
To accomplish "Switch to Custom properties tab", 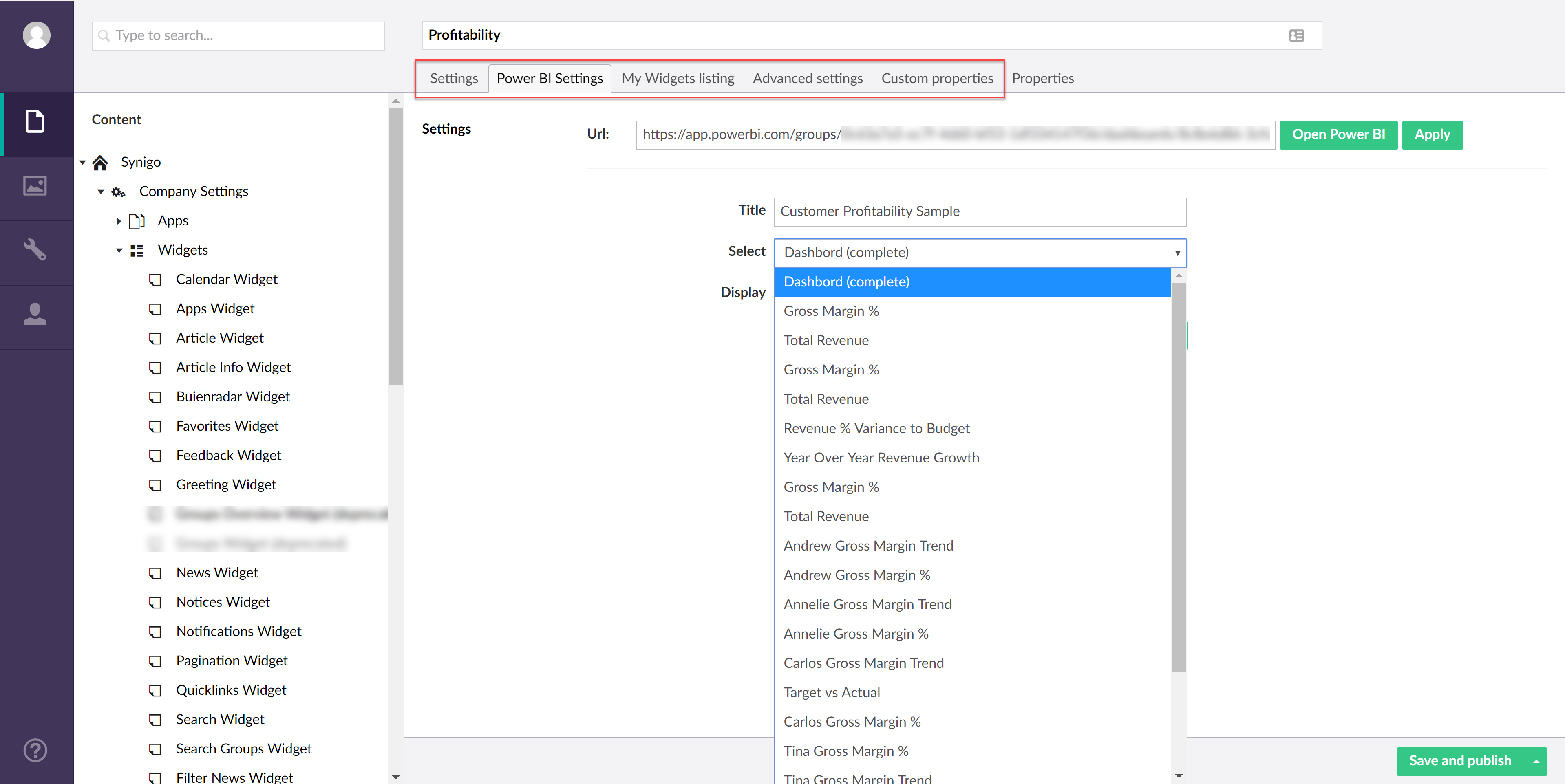I will tap(938, 78).
